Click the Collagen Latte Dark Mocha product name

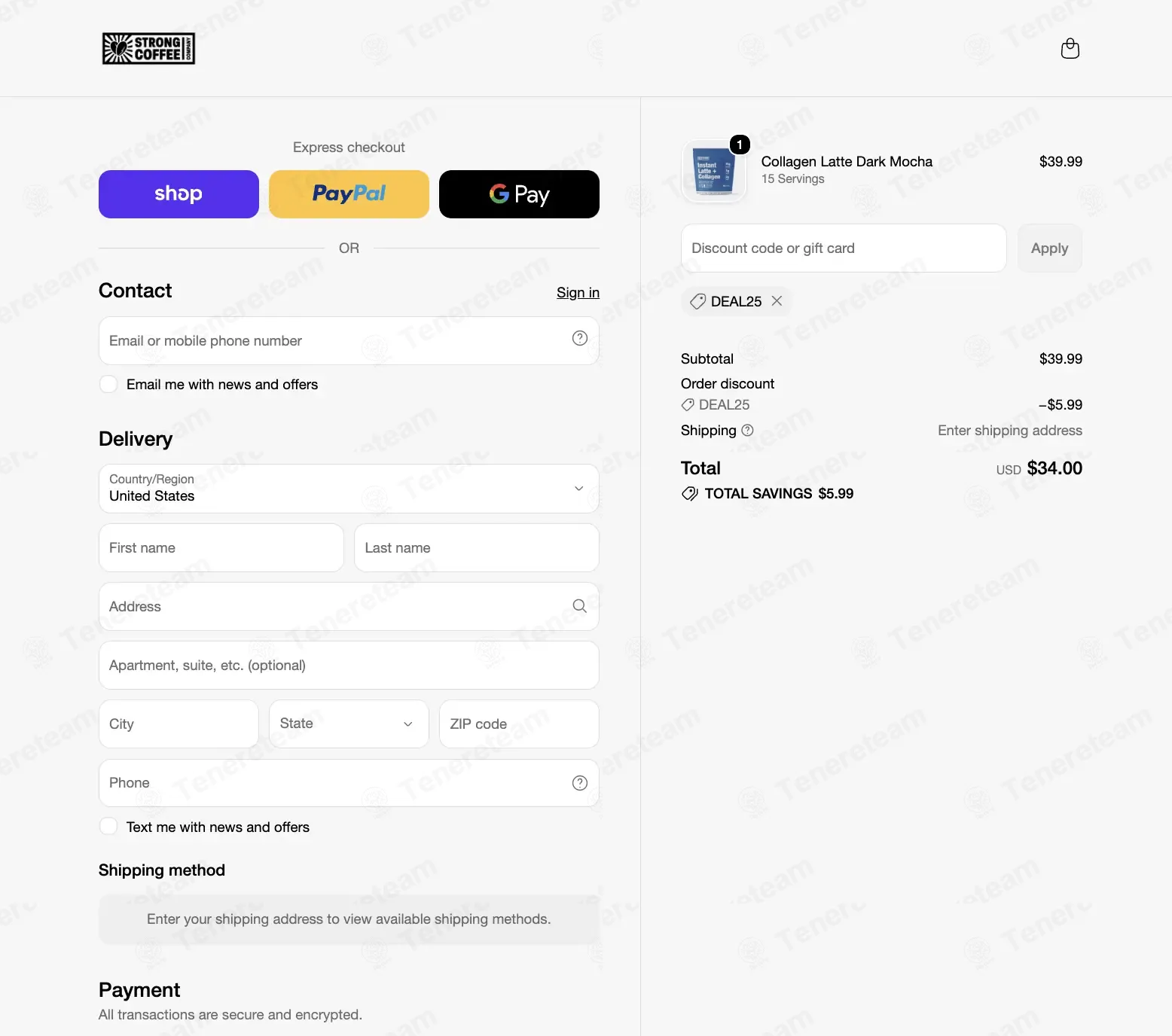pos(847,162)
